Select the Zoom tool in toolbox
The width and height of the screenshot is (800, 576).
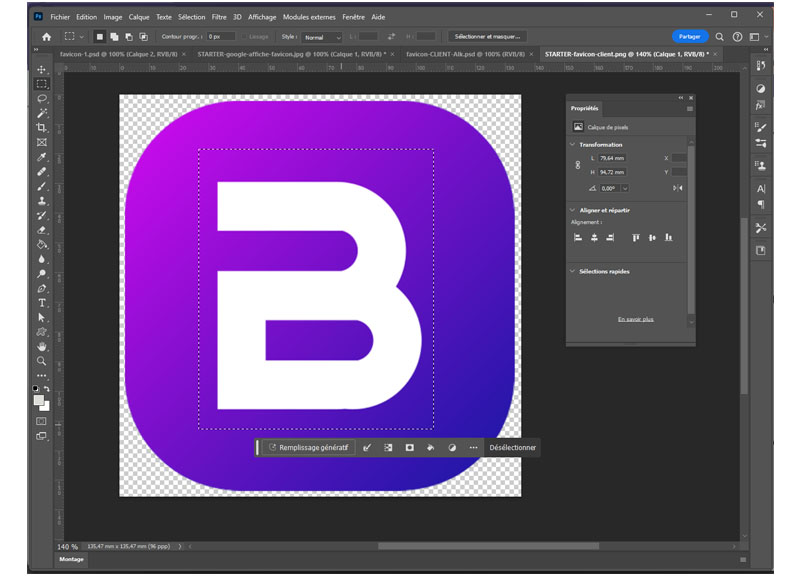[42, 361]
